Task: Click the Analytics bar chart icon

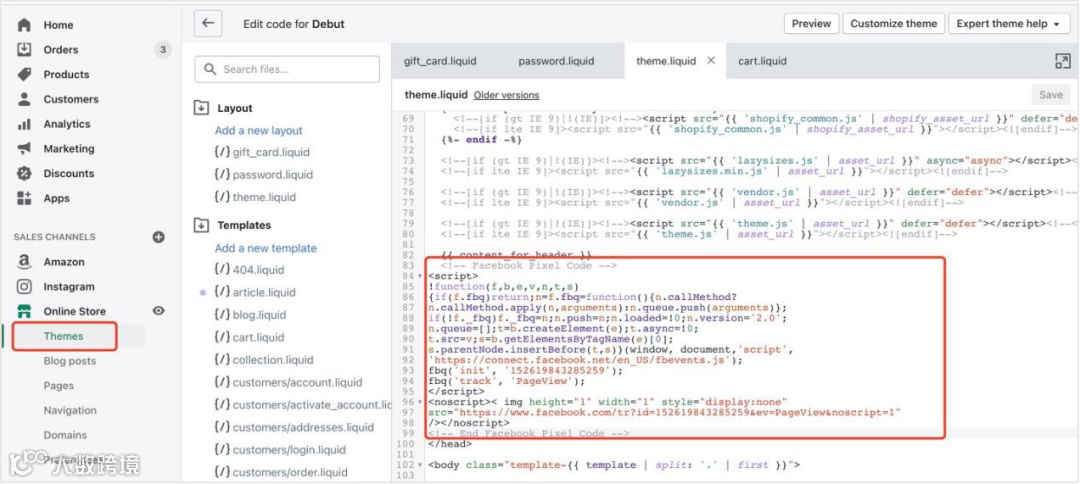Action: click(x=24, y=124)
